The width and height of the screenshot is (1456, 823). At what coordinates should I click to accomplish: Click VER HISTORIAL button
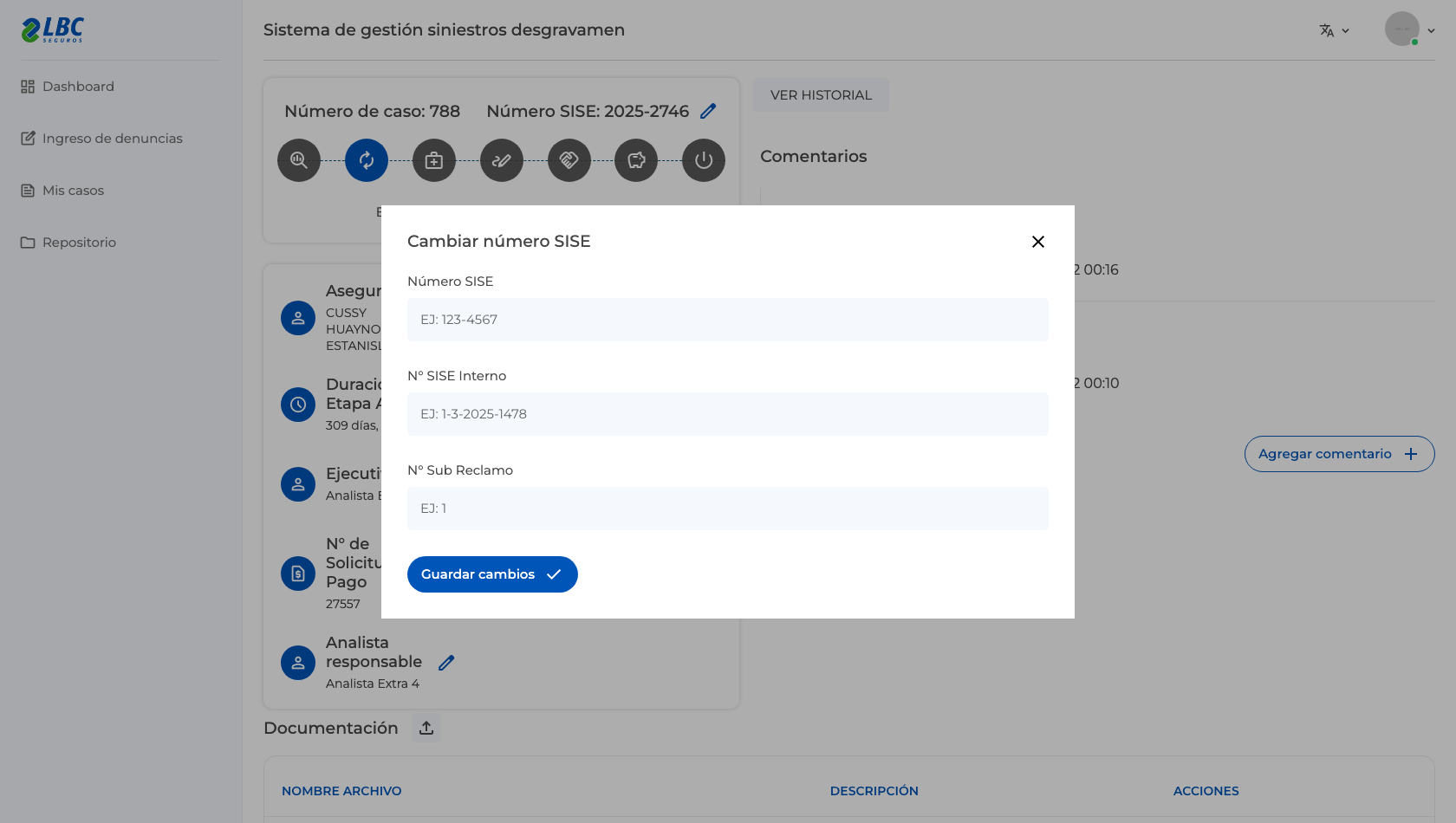(821, 95)
